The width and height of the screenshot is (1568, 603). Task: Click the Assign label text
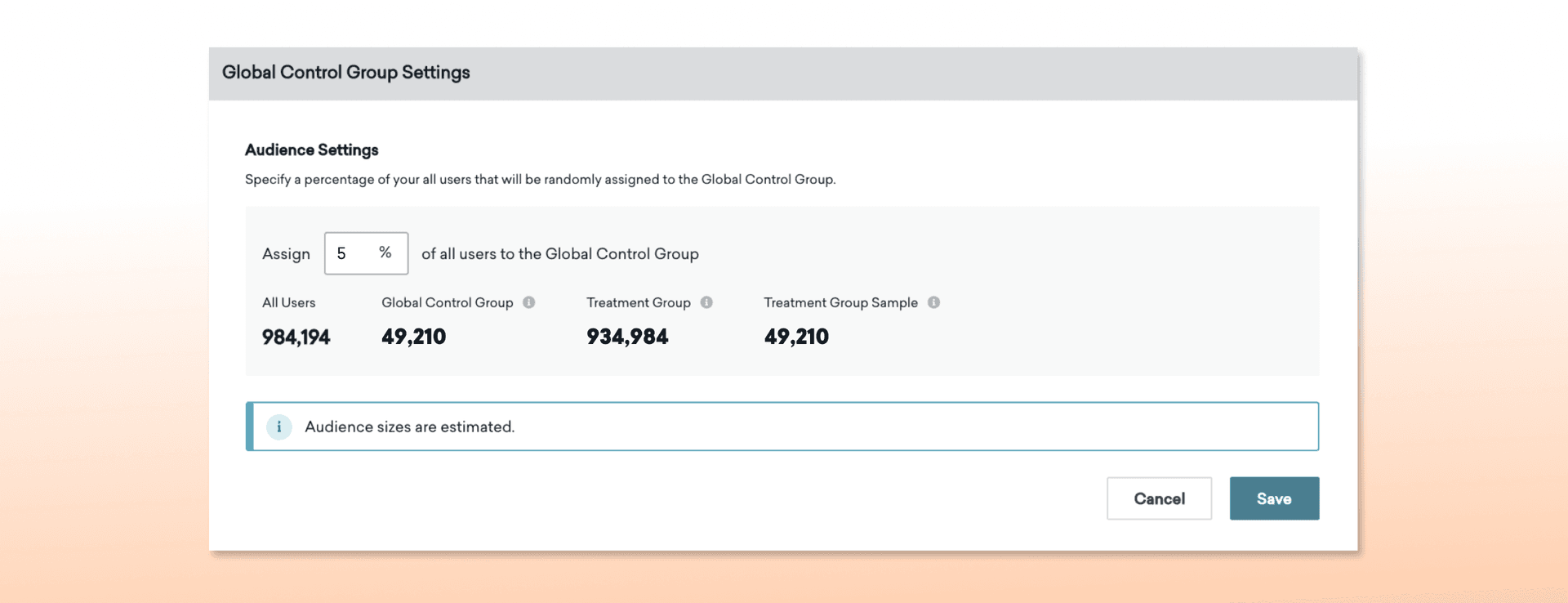tap(286, 254)
